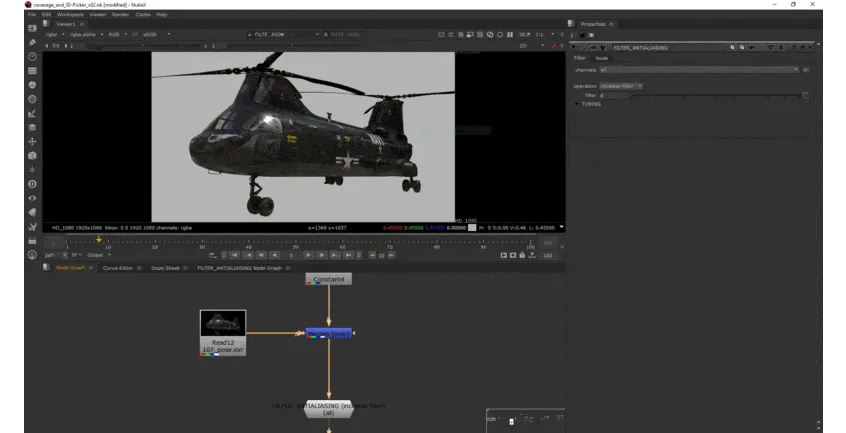
Task: Open the Views eye icon in toolbar
Action: 32,198
